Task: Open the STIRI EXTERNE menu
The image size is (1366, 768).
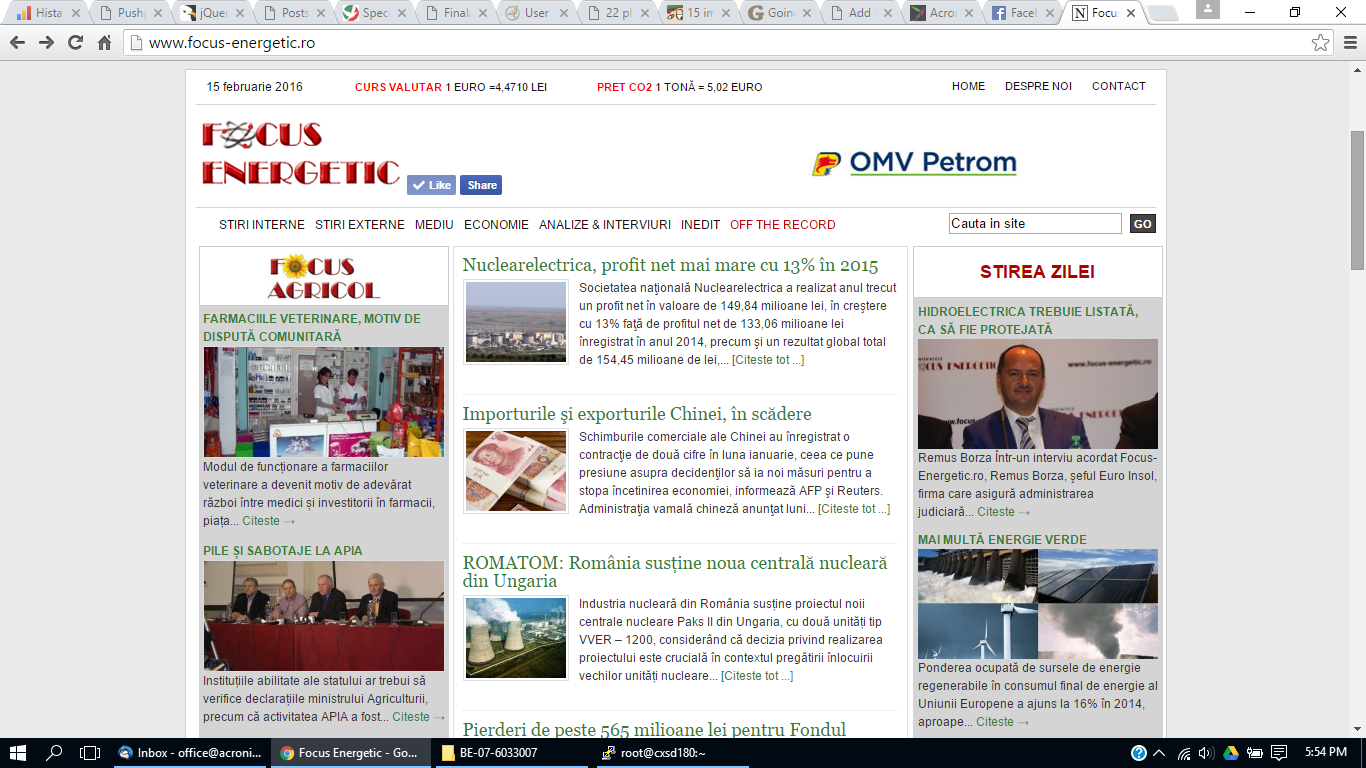Action: click(x=360, y=225)
